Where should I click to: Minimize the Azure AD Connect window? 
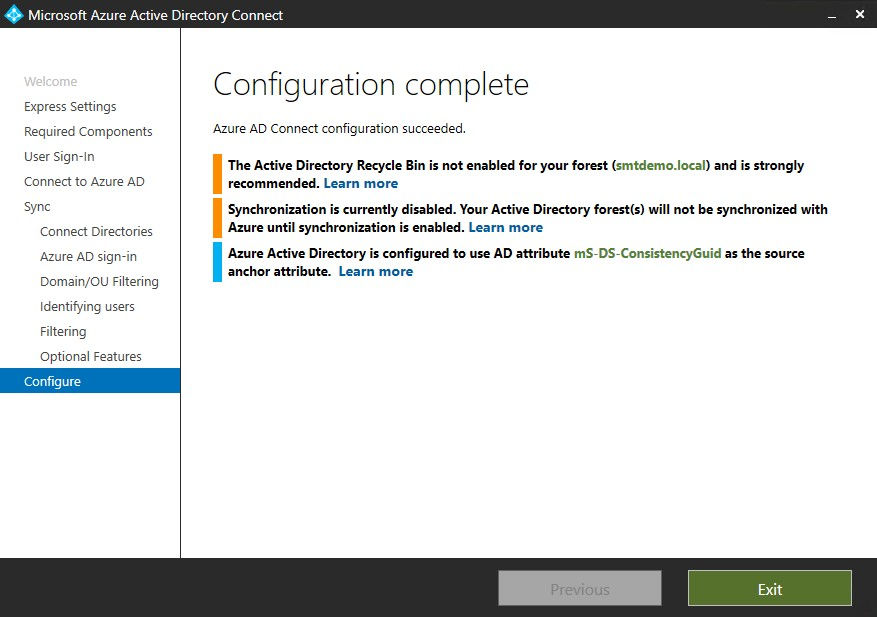tap(832, 15)
